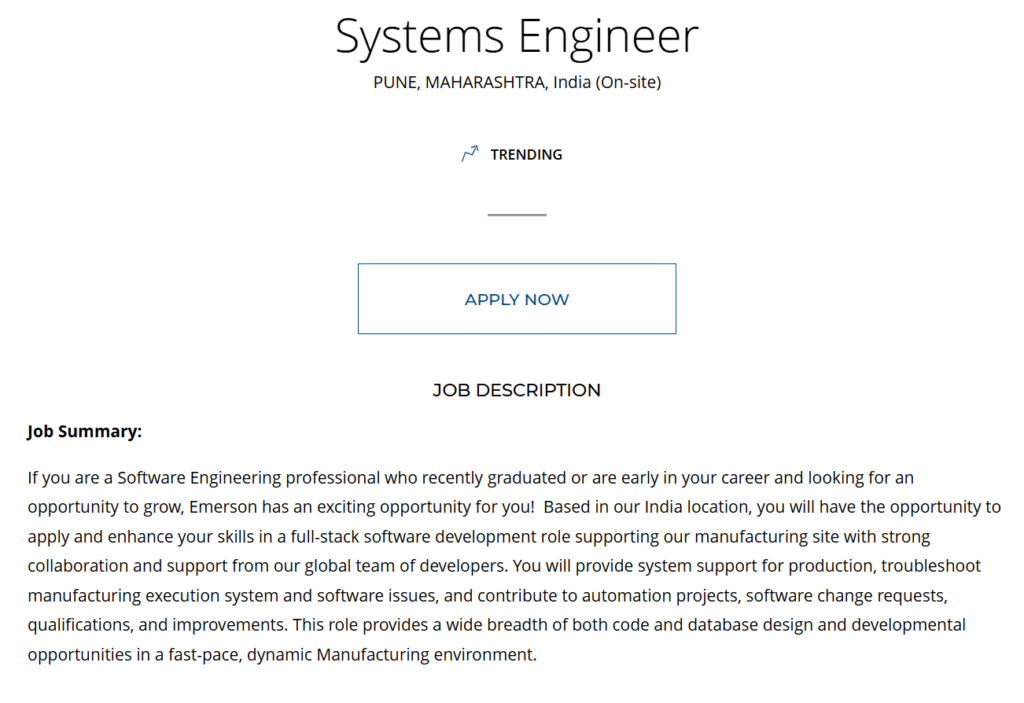Click the trending arrow chart icon
1024x703 pixels.
[x=470, y=154]
